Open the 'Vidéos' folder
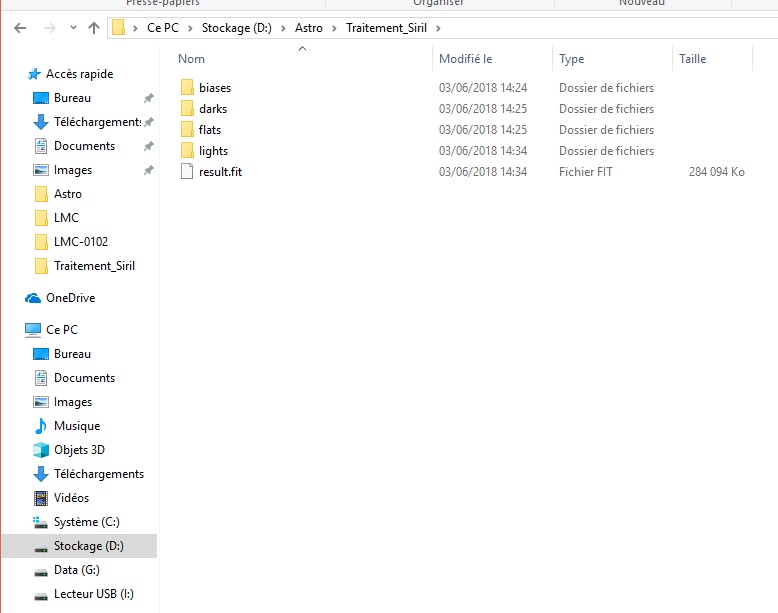778x613 pixels. 71,498
